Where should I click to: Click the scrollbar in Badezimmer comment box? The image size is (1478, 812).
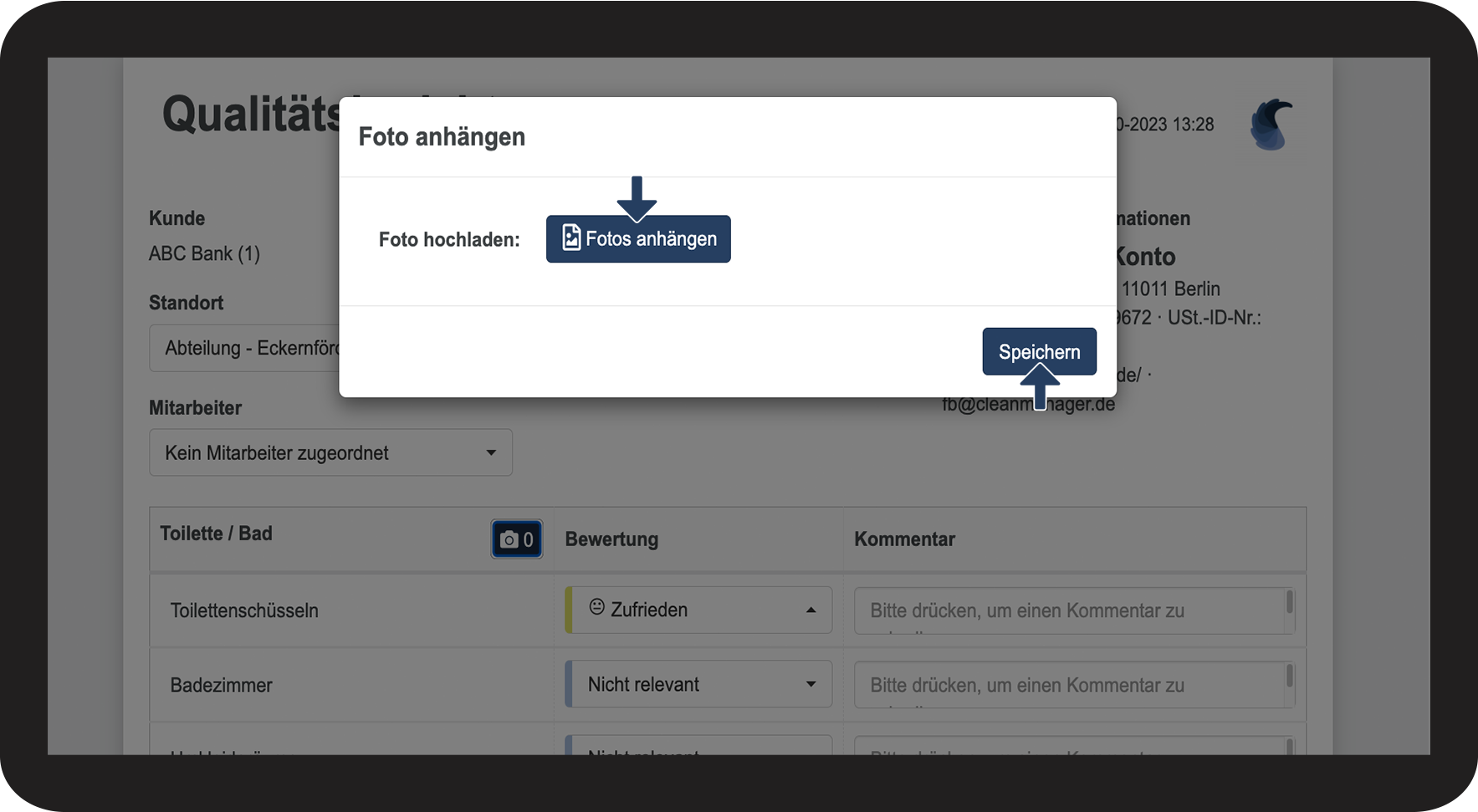click(1290, 676)
